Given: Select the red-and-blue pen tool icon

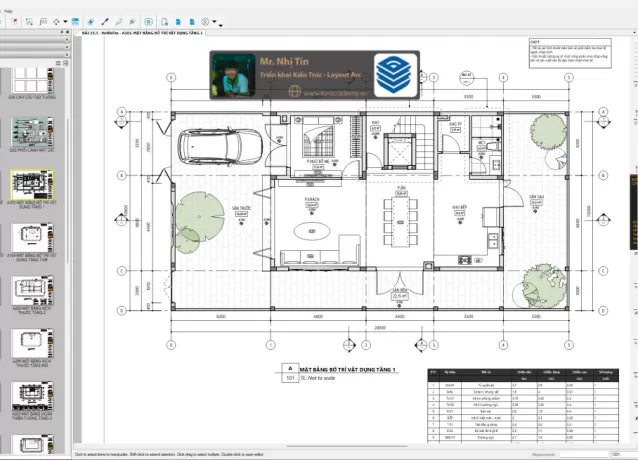Looking at the screenshot, I should tap(105, 22).
